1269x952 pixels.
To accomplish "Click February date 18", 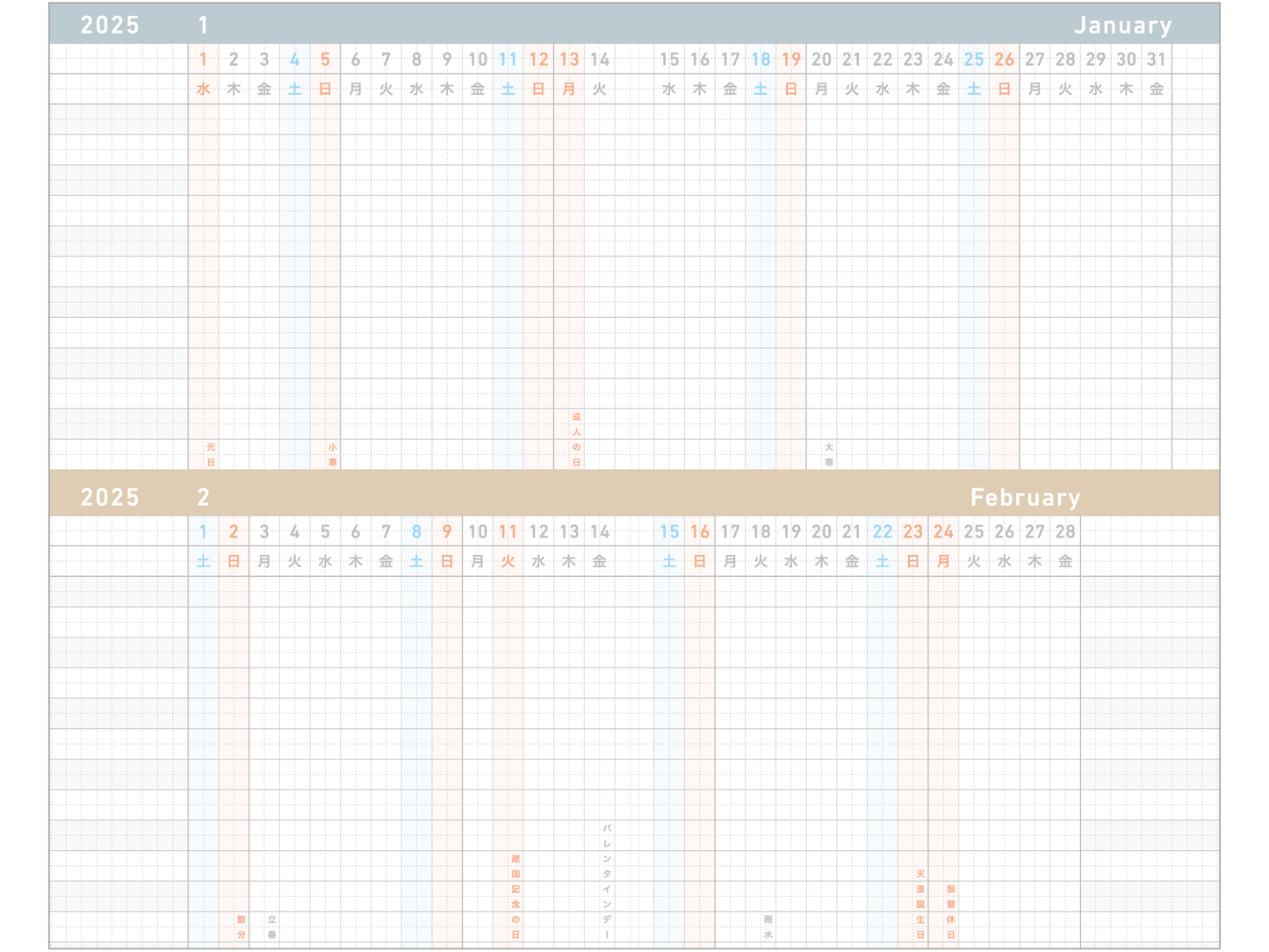I will click(761, 532).
